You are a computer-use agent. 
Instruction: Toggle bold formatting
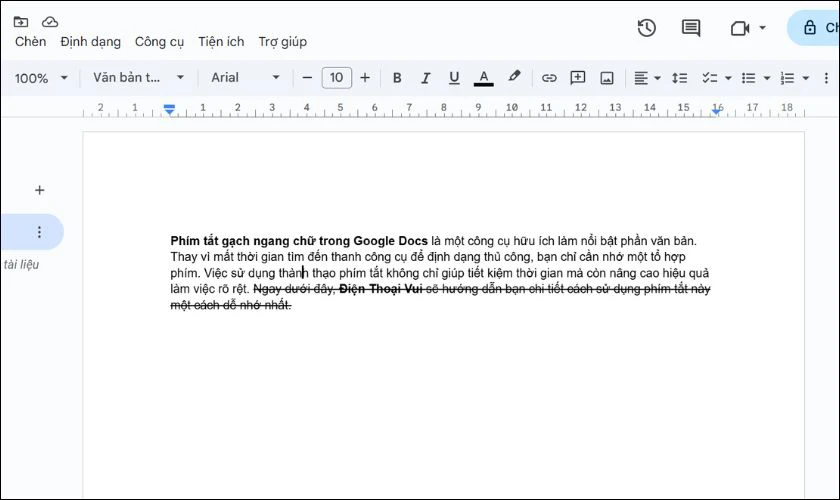coord(397,78)
